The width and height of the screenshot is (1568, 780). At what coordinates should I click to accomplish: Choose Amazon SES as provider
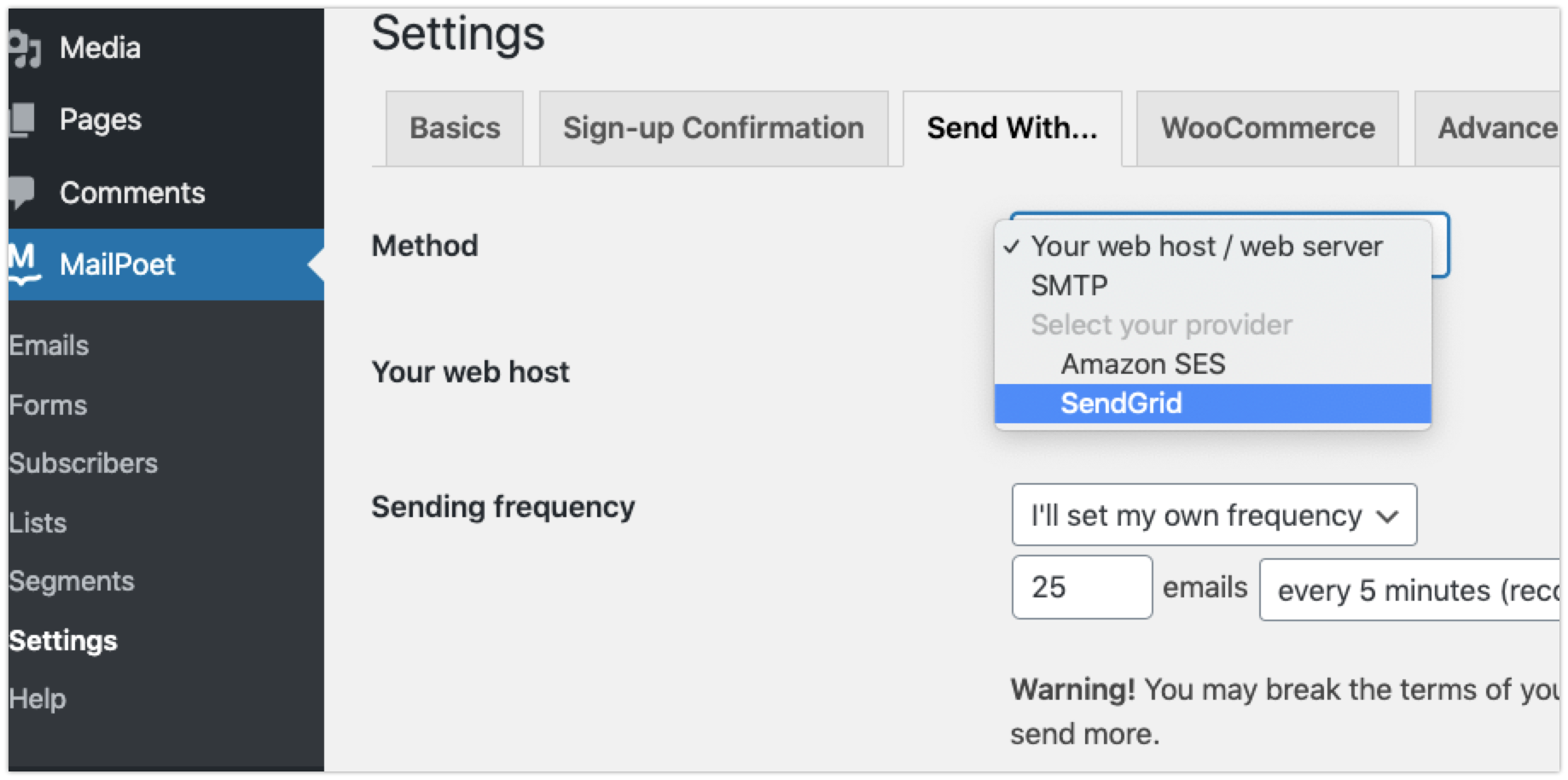click(x=1142, y=364)
